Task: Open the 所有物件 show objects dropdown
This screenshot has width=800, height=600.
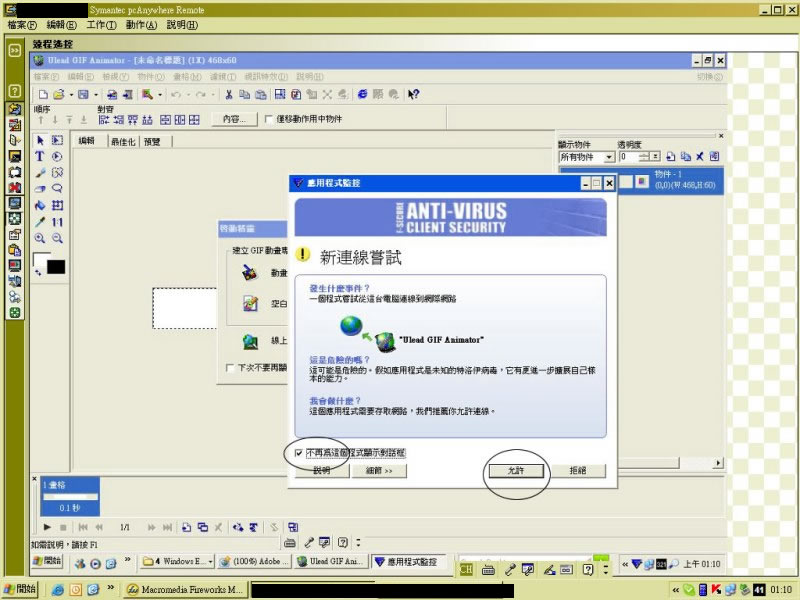Action: [609, 157]
